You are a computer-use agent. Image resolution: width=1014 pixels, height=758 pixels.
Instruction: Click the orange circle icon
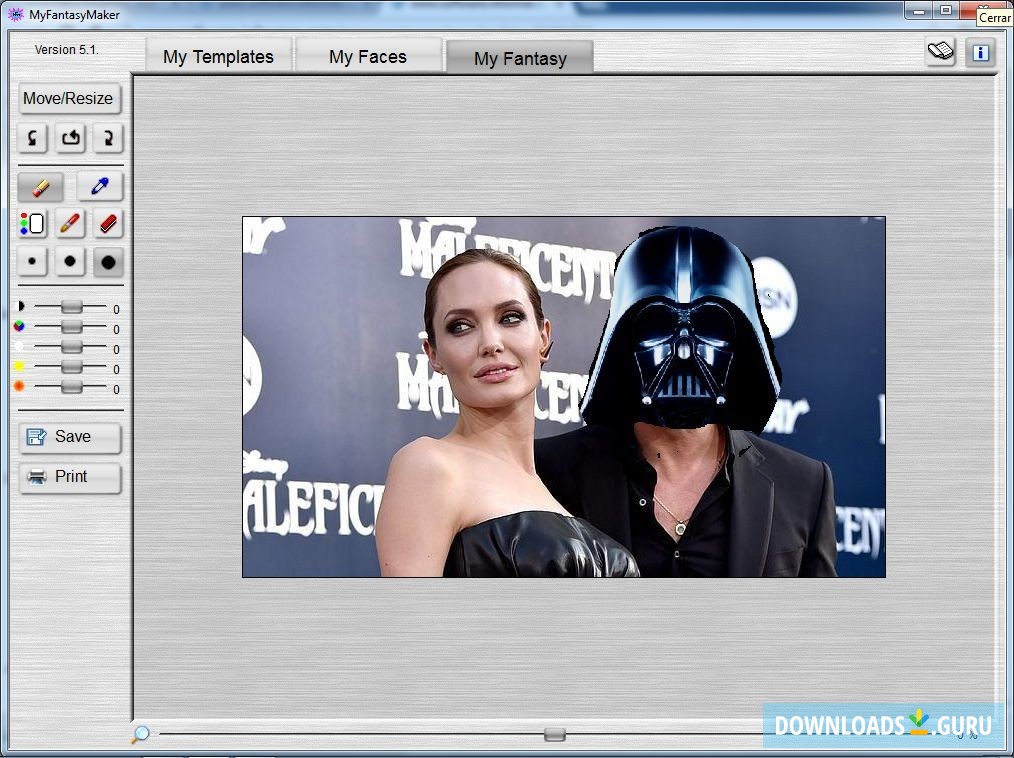click(x=19, y=386)
